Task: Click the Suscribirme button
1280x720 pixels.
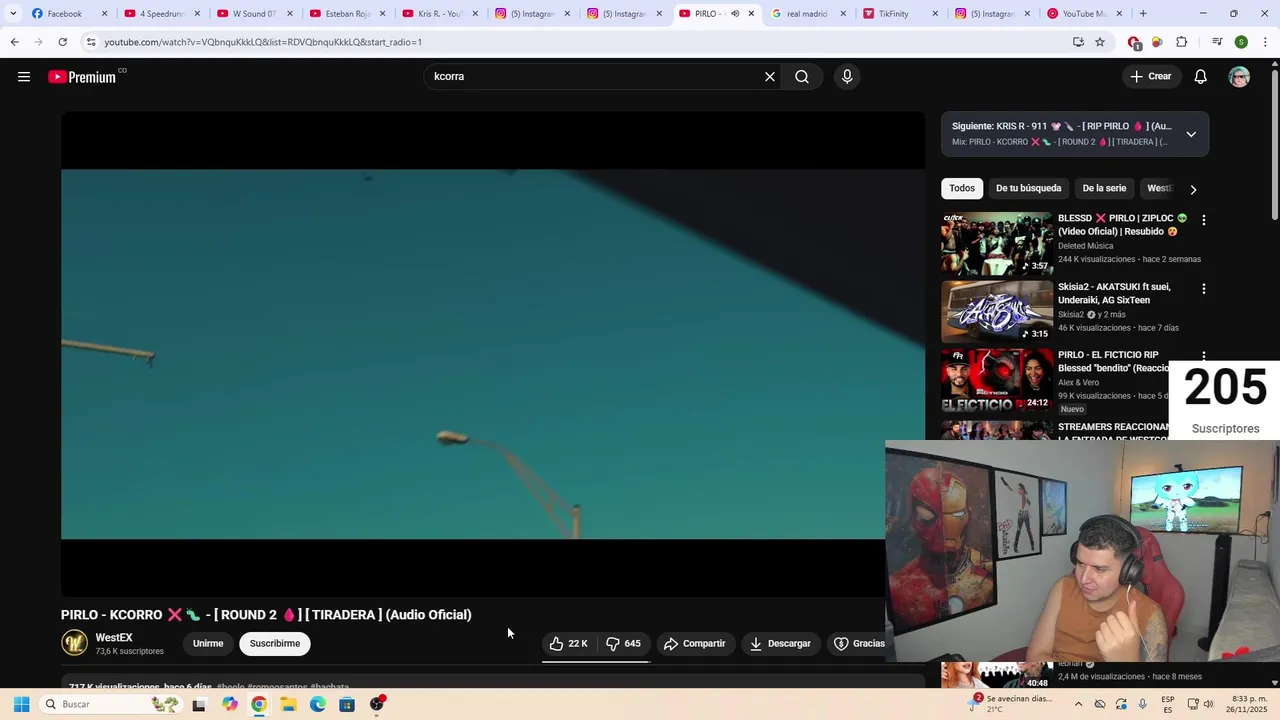Action: pyautogui.click(x=275, y=644)
